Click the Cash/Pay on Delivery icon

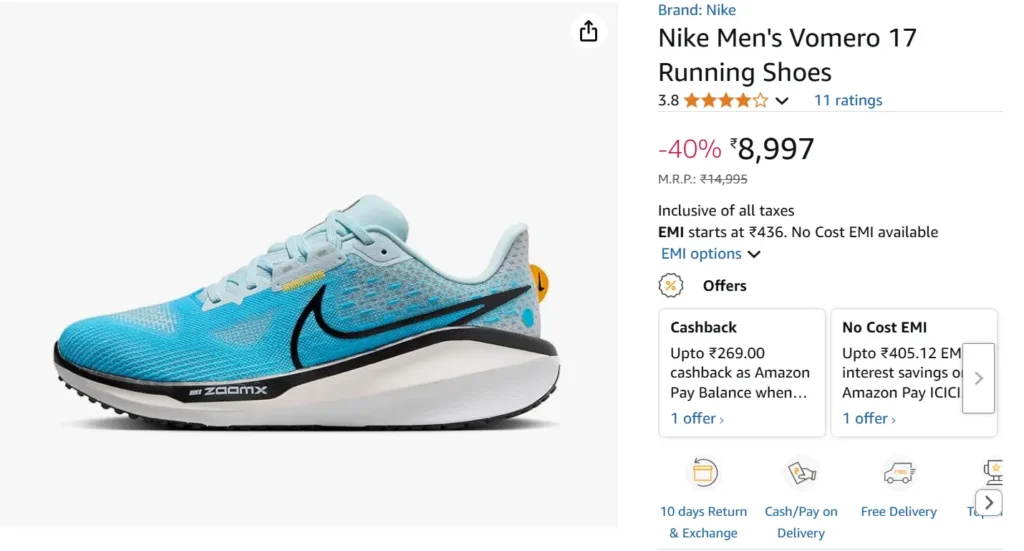pos(801,473)
